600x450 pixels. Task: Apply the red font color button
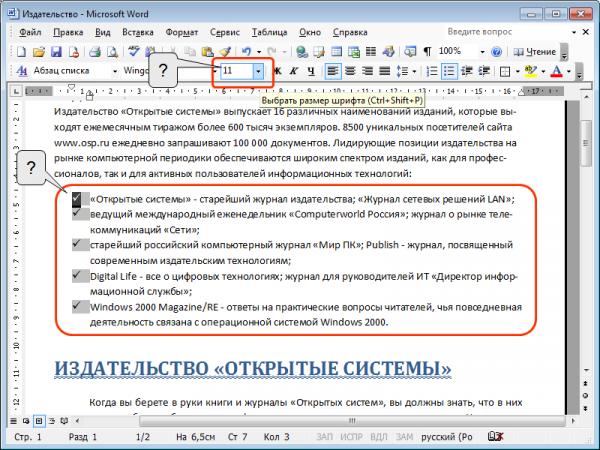click(x=556, y=71)
